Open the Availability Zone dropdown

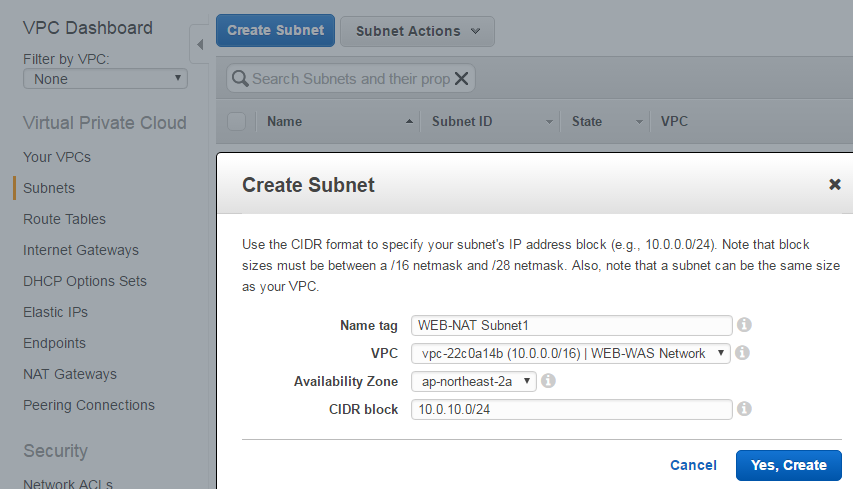[474, 381]
